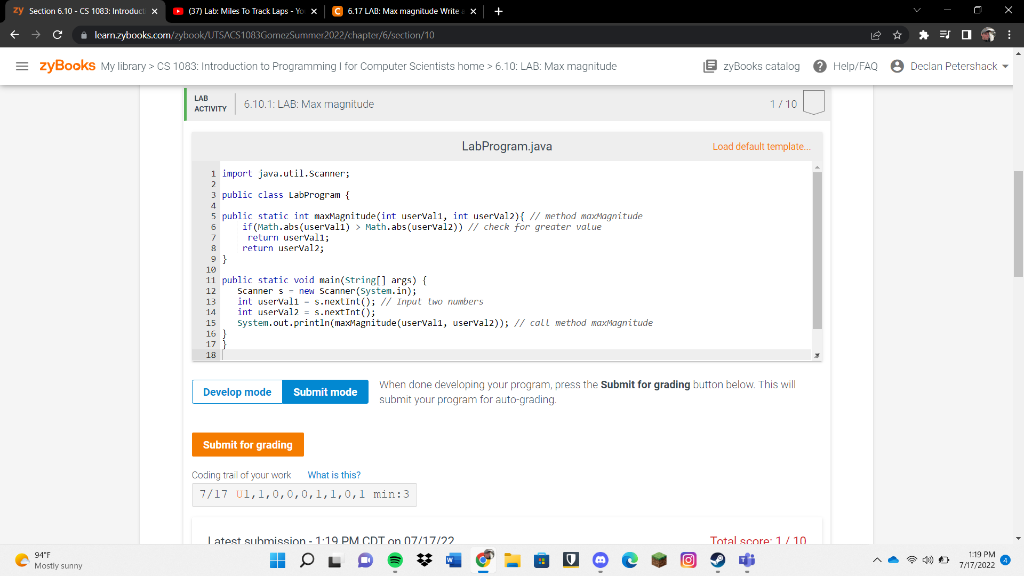Viewport: 1024px width, 576px height.
Task: Open the Help/FAQ question mark icon
Action: 820,66
